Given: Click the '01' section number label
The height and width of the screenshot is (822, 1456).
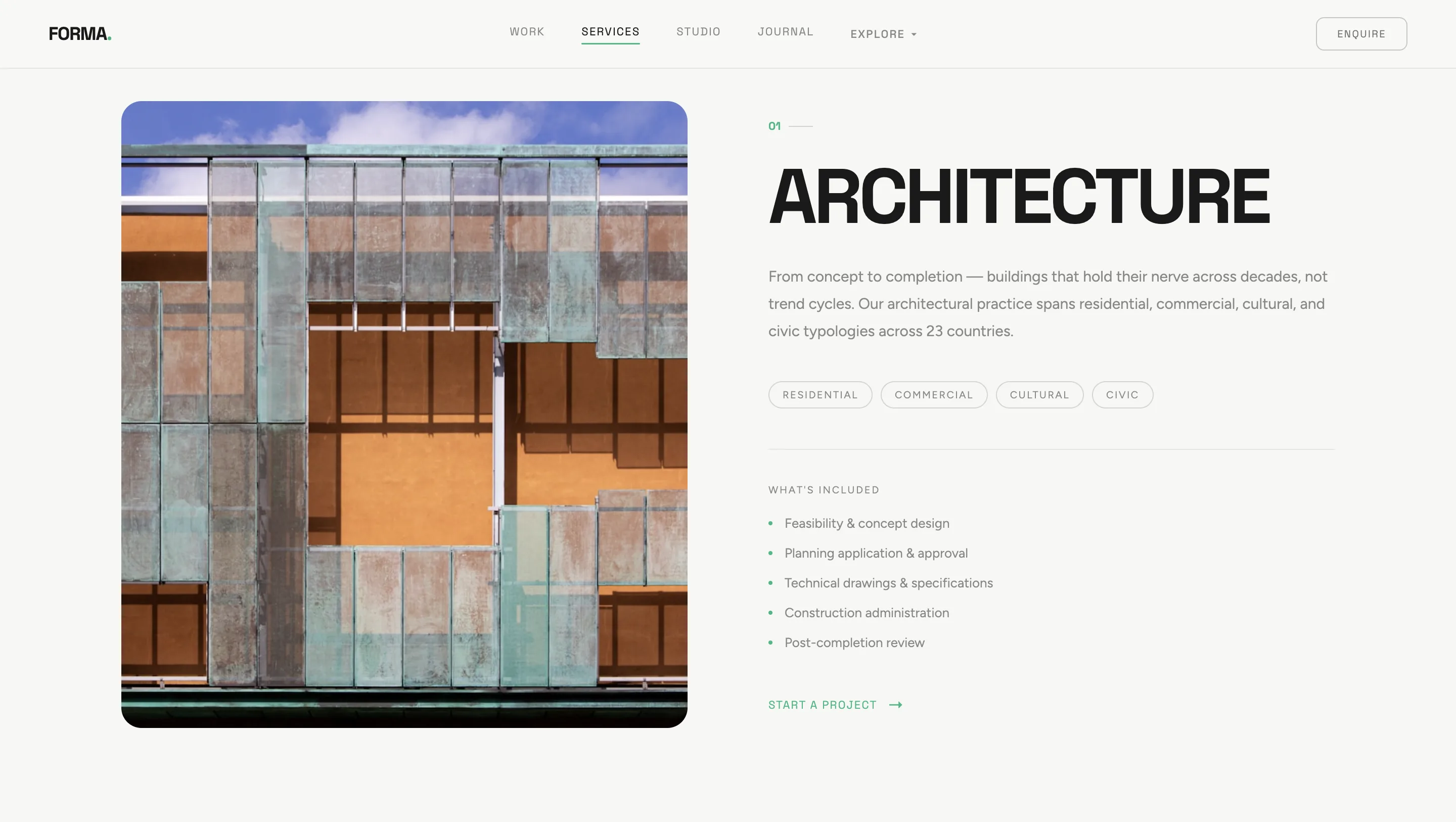Looking at the screenshot, I should click(774, 125).
